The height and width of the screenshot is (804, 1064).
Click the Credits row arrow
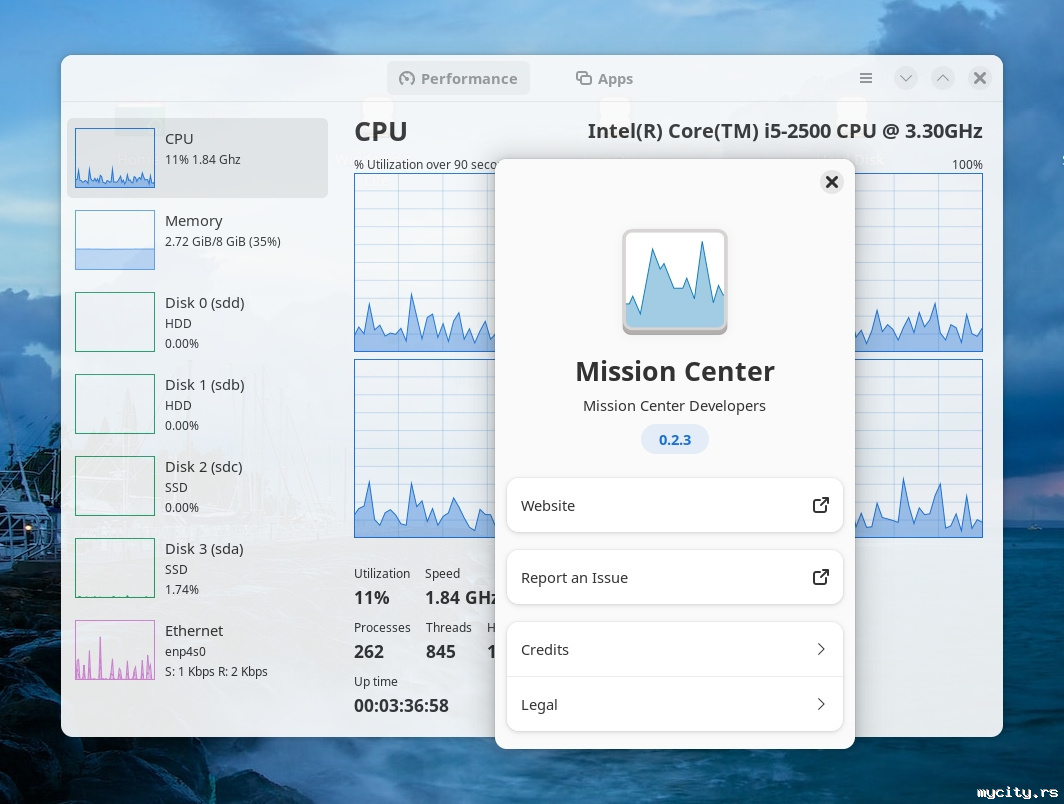(820, 649)
